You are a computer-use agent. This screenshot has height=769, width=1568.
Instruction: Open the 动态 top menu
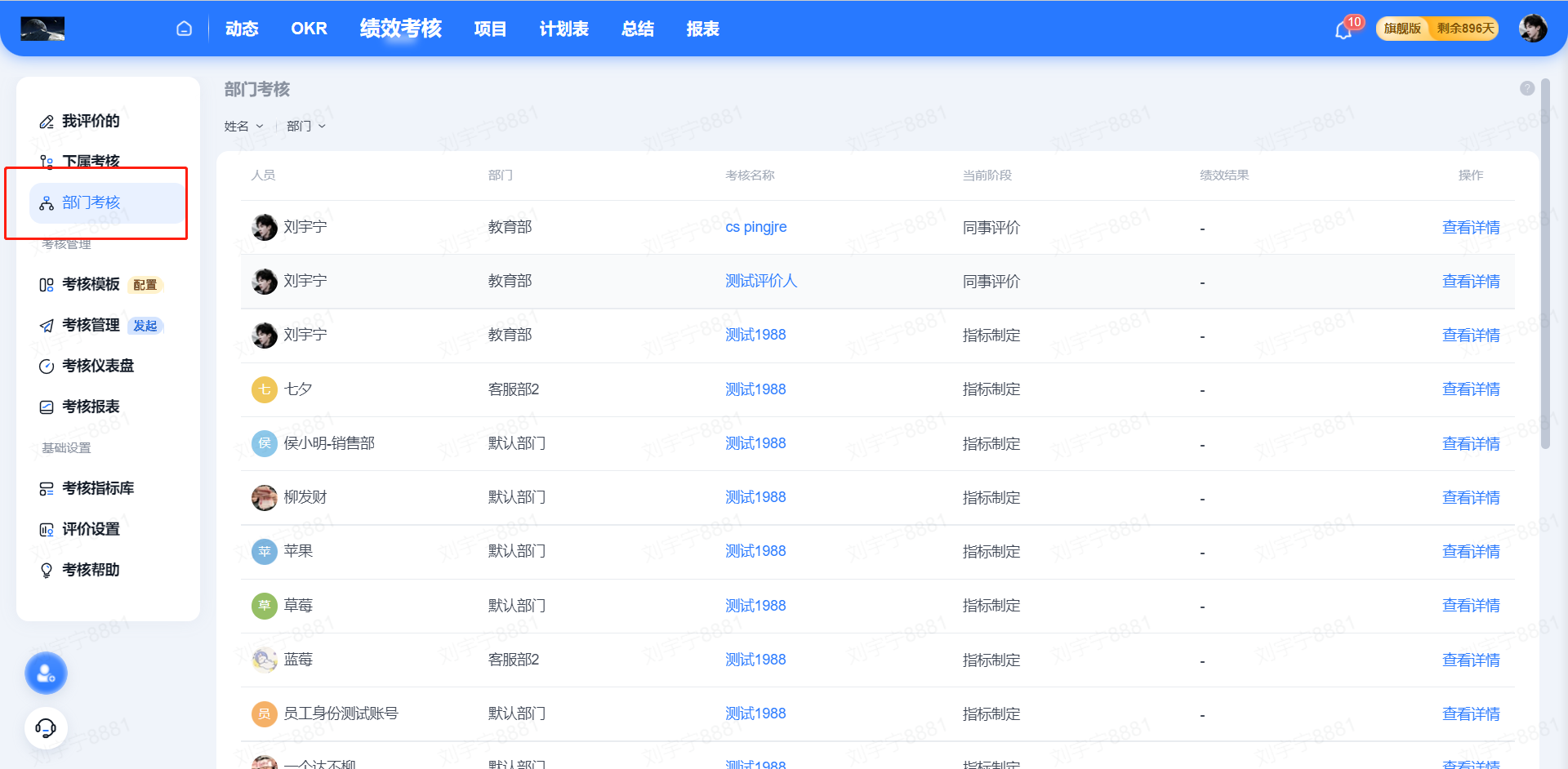(x=242, y=29)
